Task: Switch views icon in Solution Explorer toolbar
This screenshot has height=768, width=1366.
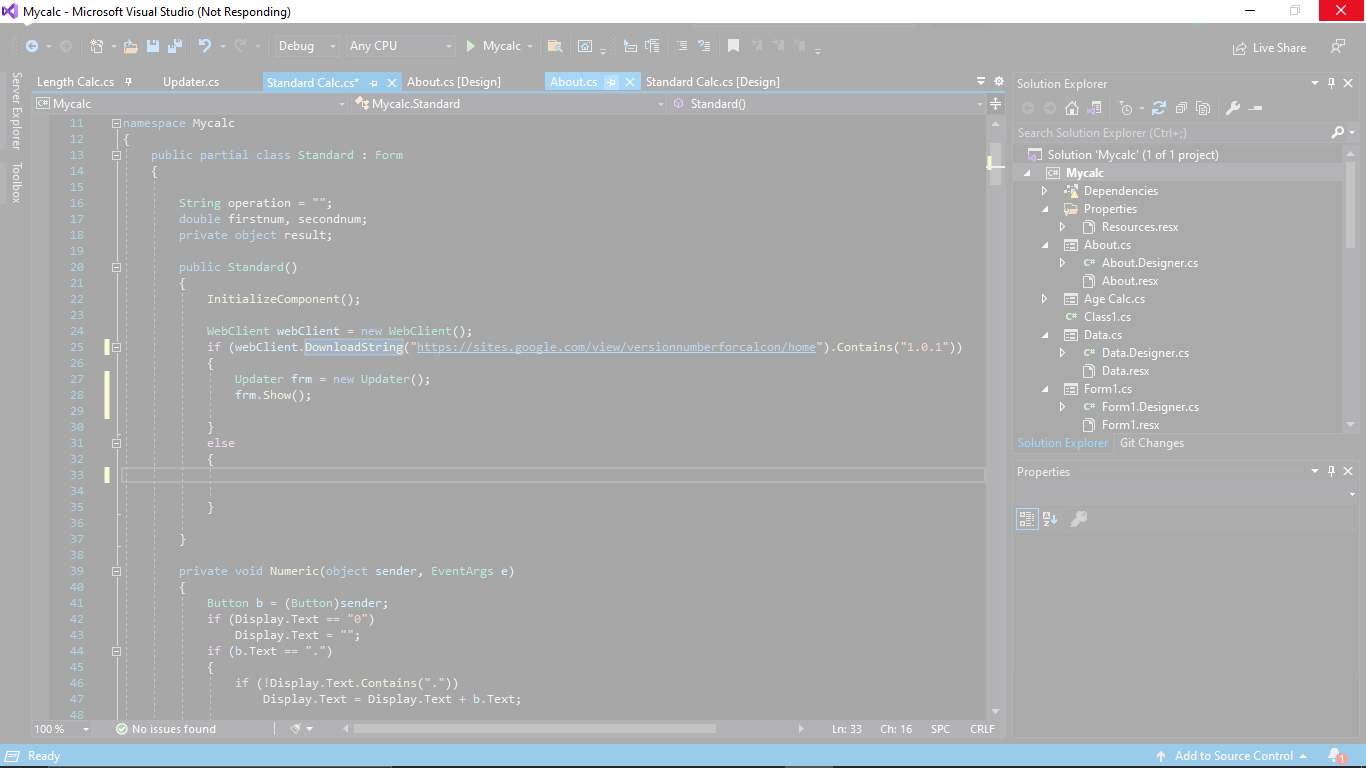Action: coord(1095,108)
